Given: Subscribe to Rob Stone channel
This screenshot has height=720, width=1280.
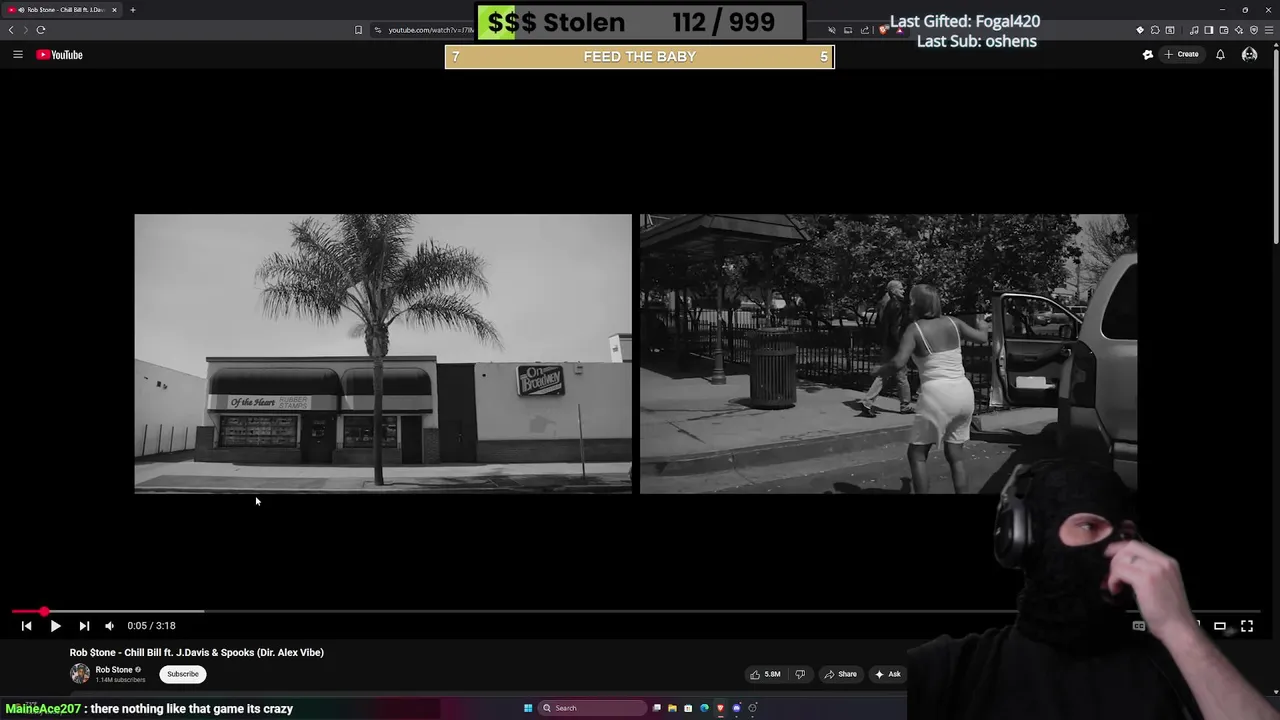Looking at the screenshot, I should pos(182,674).
